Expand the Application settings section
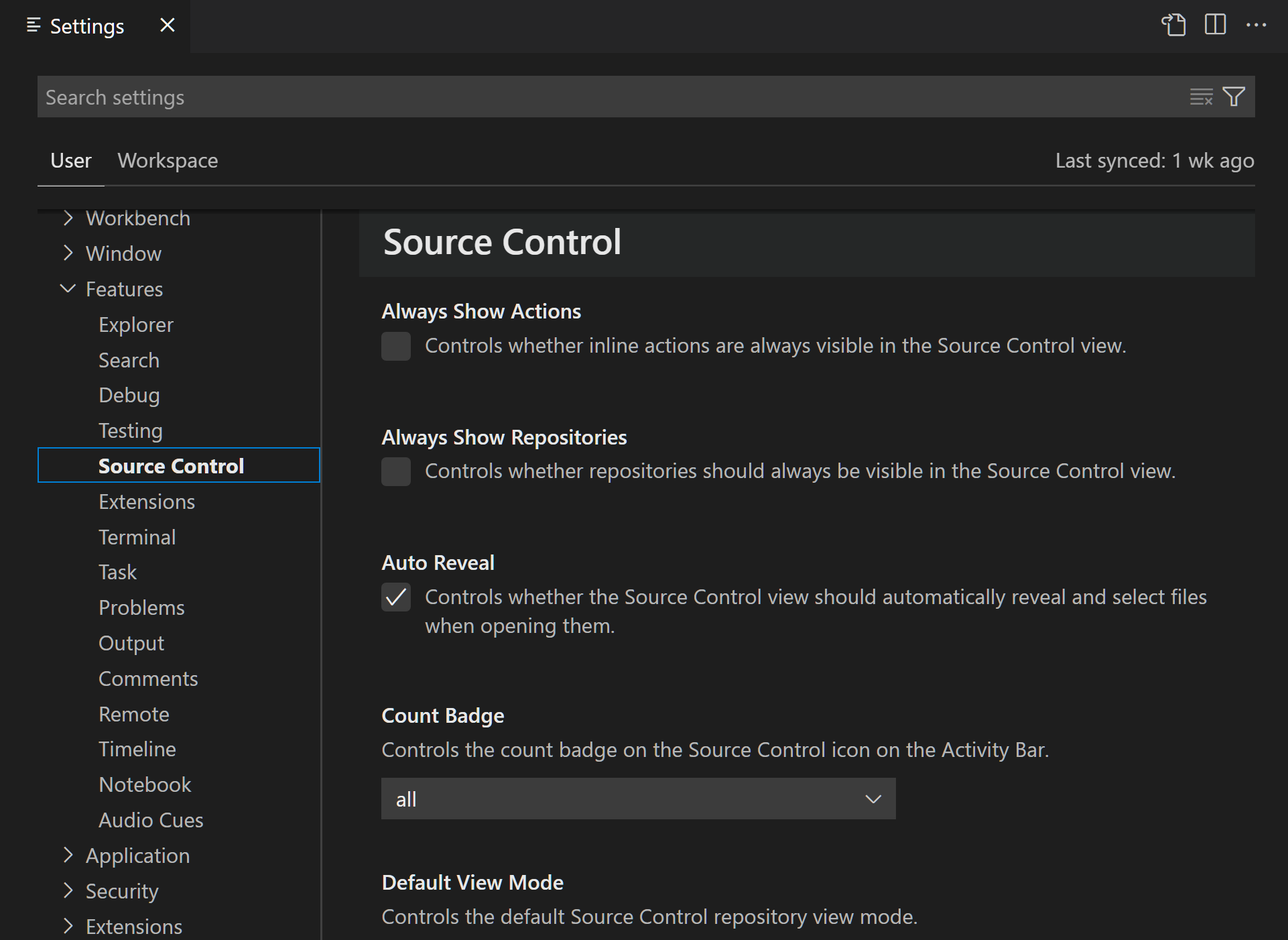 point(67,855)
